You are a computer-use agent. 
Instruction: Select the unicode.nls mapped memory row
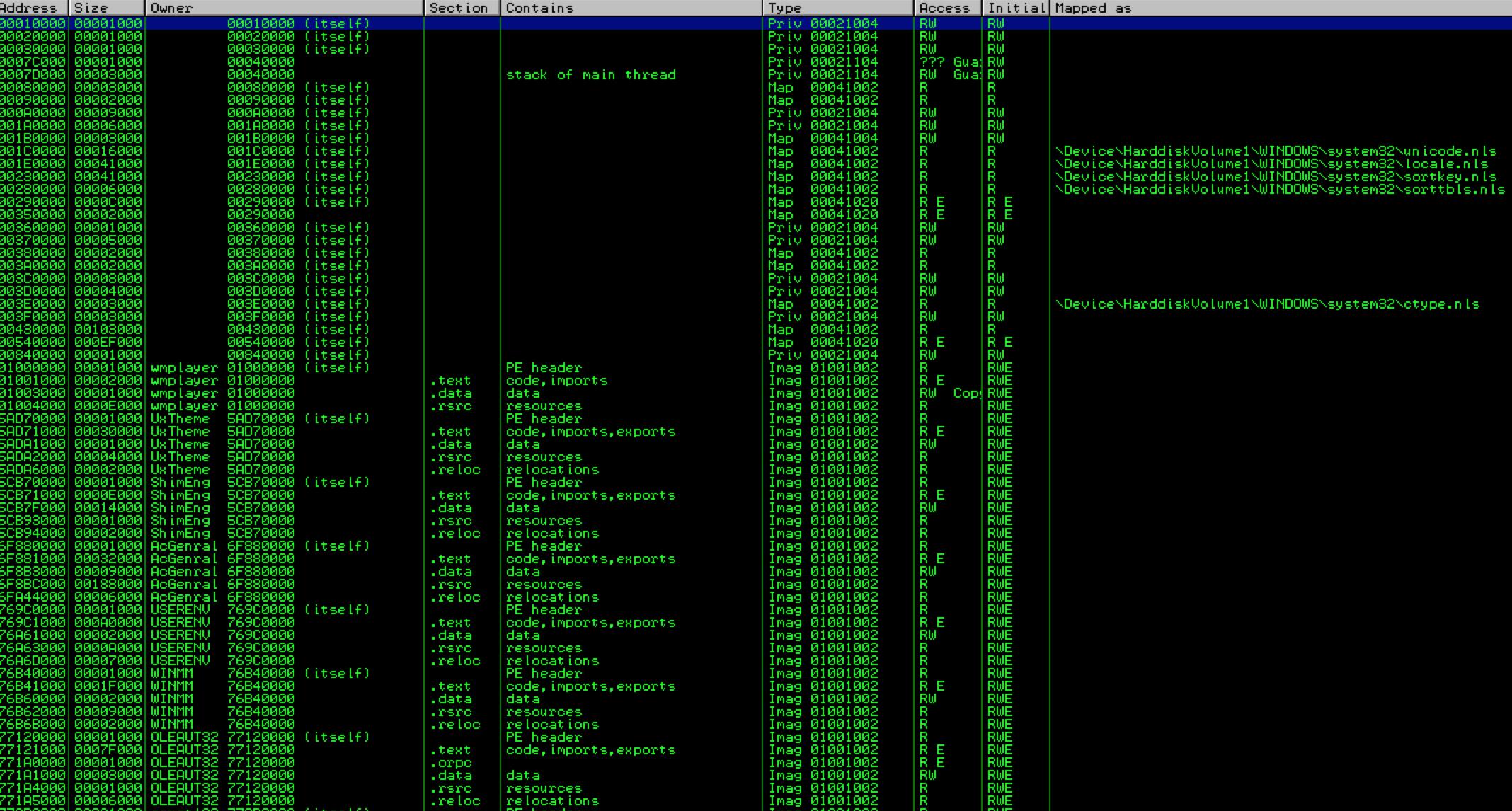pos(1274,151)
